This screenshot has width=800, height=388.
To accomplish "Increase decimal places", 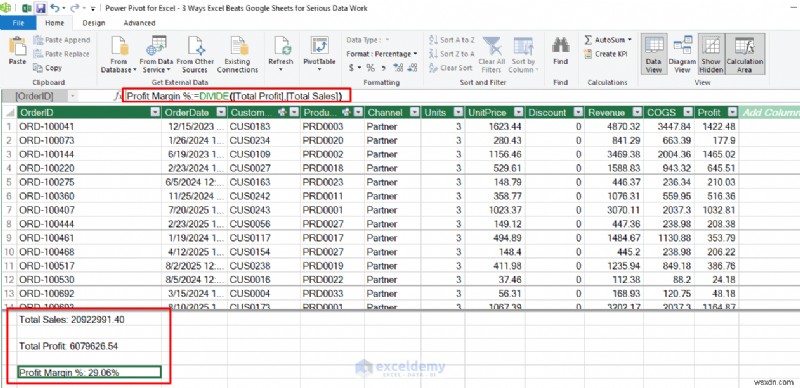I will click(399, 67).
